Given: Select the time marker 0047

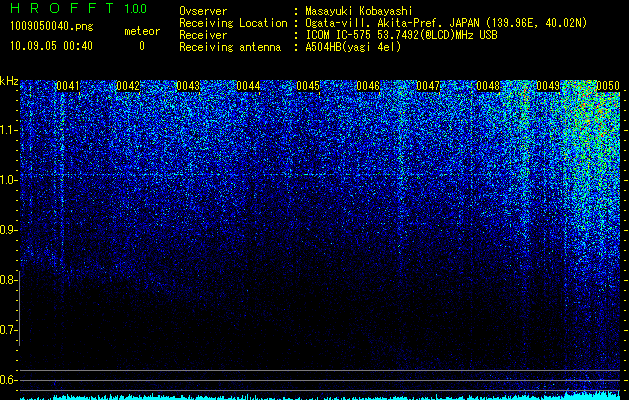Looking at the screenshot, I should [428, 86].
